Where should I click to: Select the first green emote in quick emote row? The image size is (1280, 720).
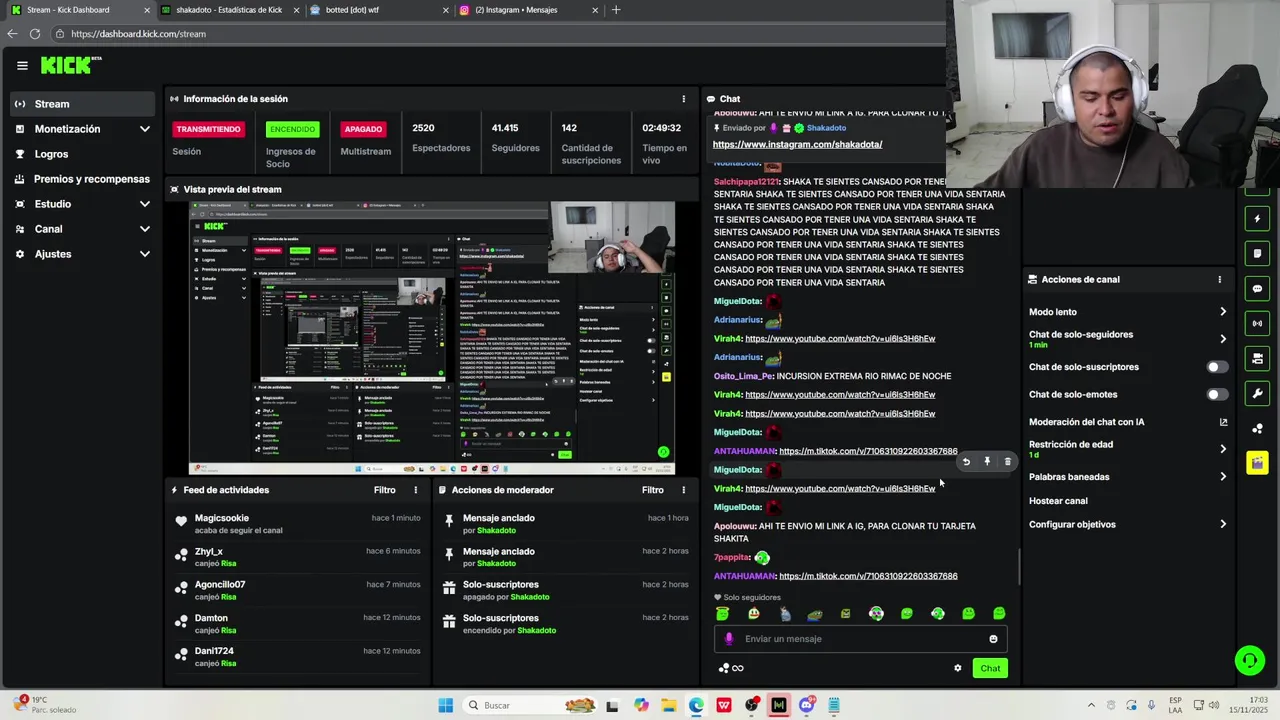pos(723,614)
